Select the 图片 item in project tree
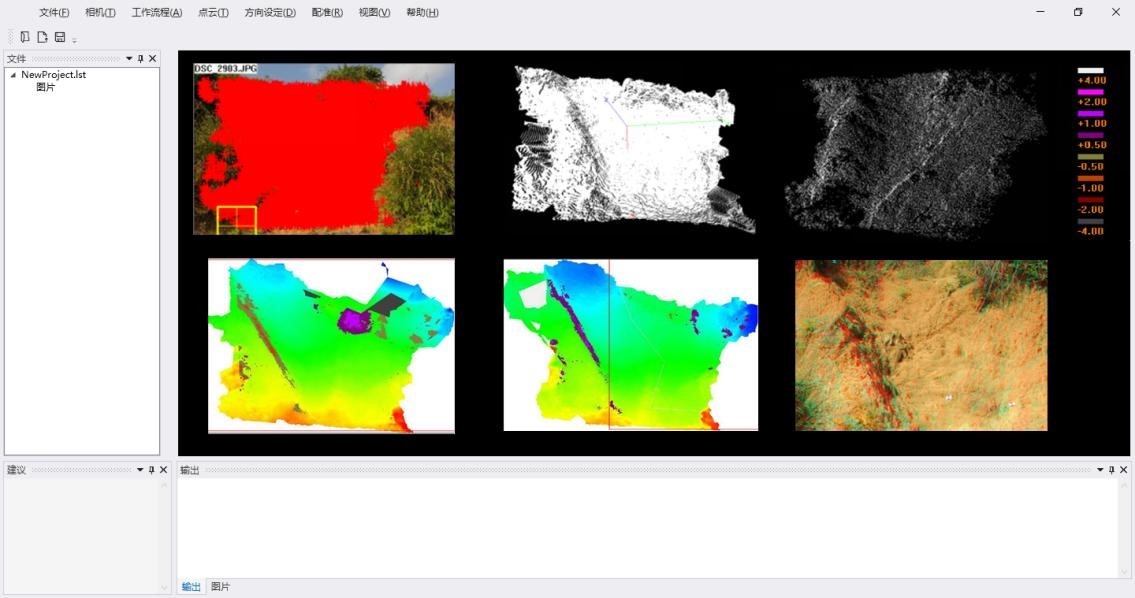The height and width of the screenshot is (598, 1135). click(x=46, y=88)
